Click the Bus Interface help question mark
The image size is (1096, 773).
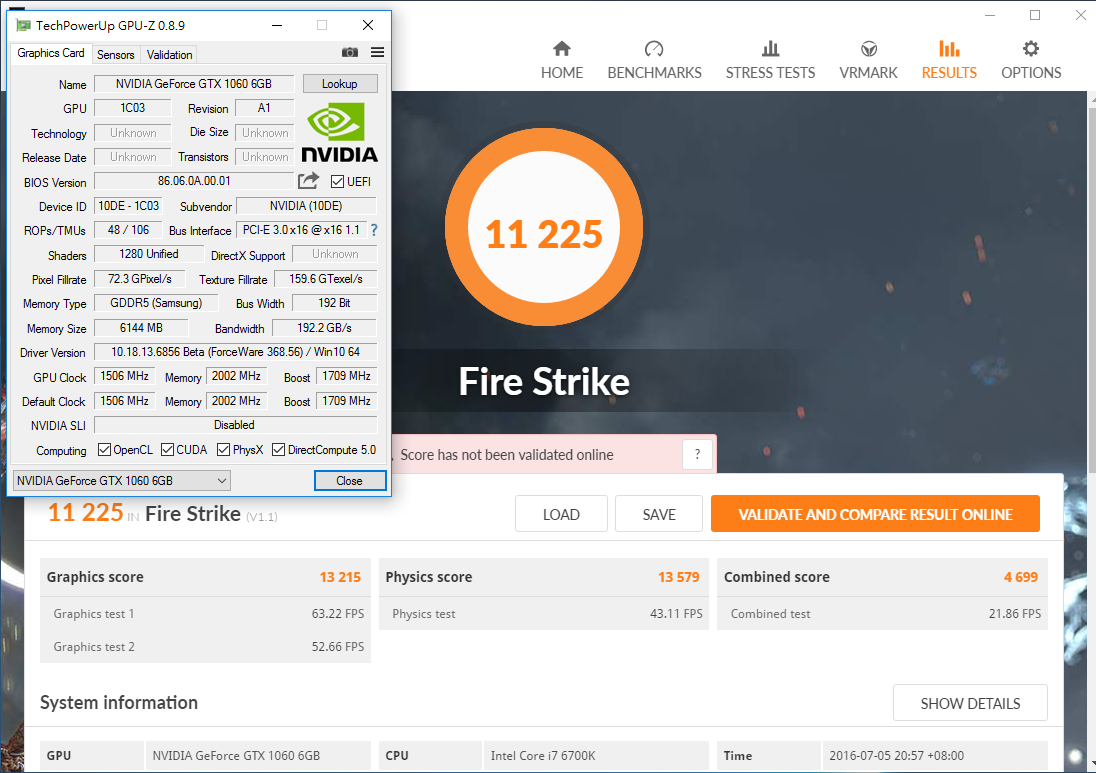pos(372,230)
